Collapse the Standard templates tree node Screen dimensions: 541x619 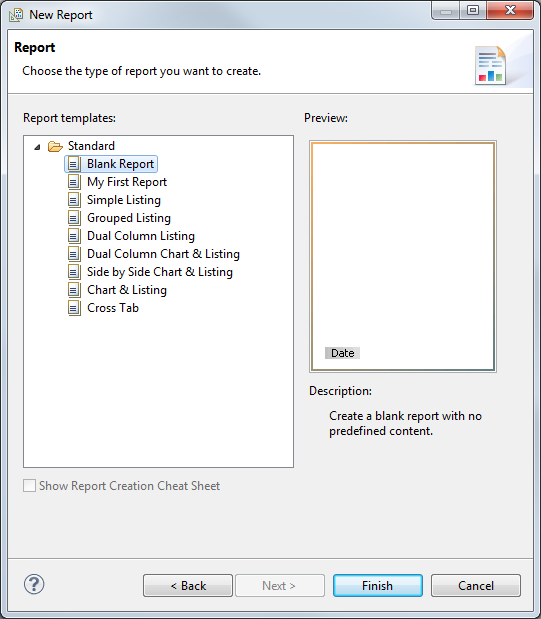pyautogui.click(x=37, y=147)
